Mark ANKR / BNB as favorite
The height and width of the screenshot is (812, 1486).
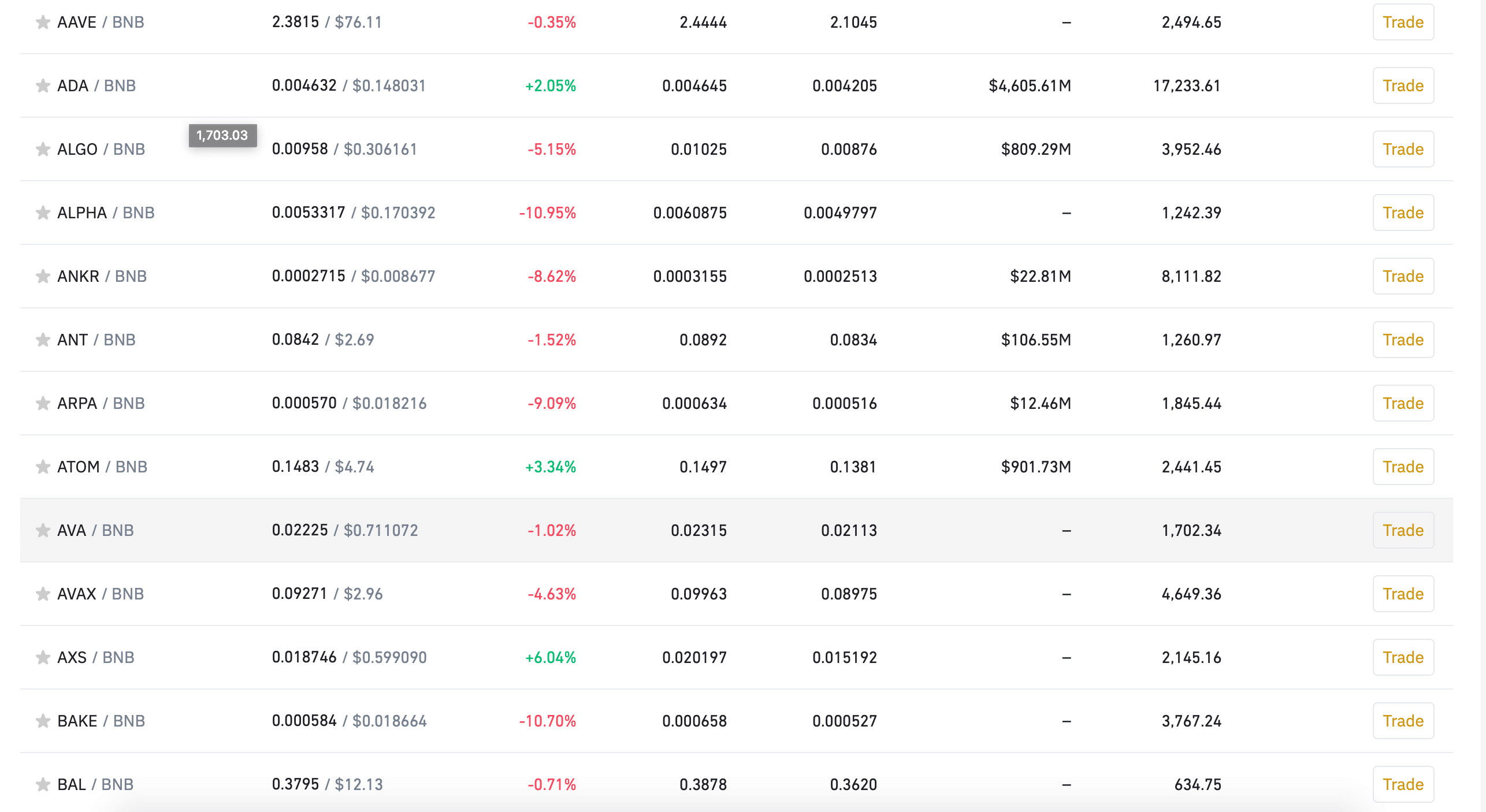(x=43, y=277)
